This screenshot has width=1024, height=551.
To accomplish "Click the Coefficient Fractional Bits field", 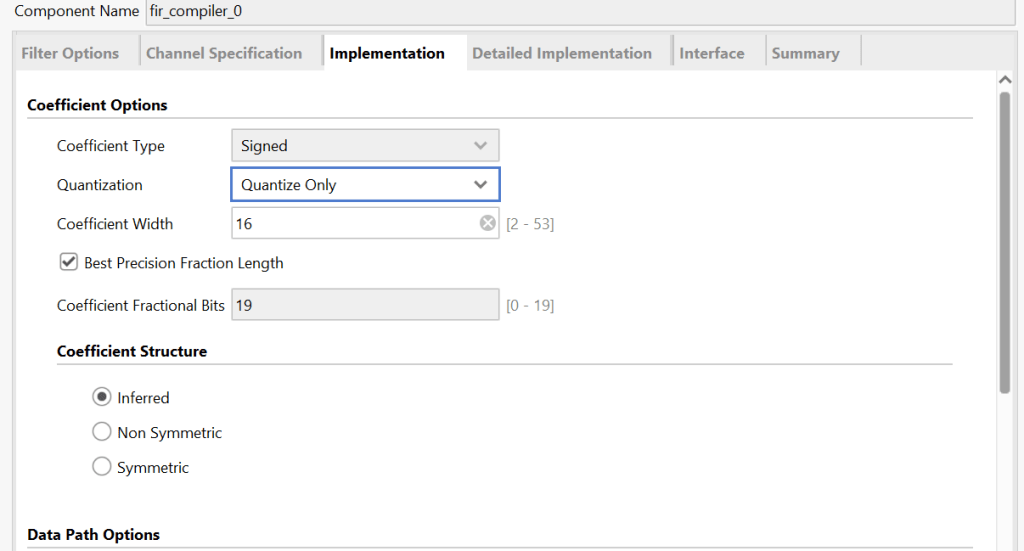I will [x=365, y=305].
